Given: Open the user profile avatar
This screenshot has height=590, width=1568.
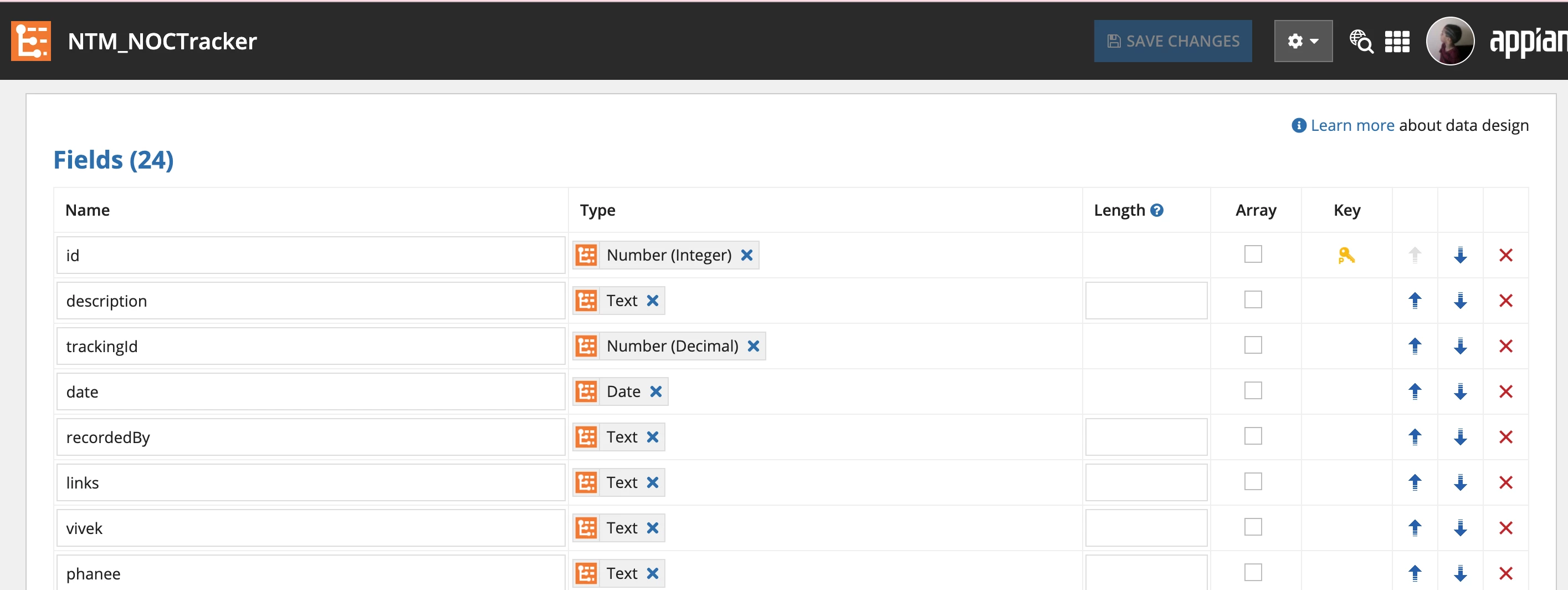Looking at the screenshot, I should (1450, 42).
